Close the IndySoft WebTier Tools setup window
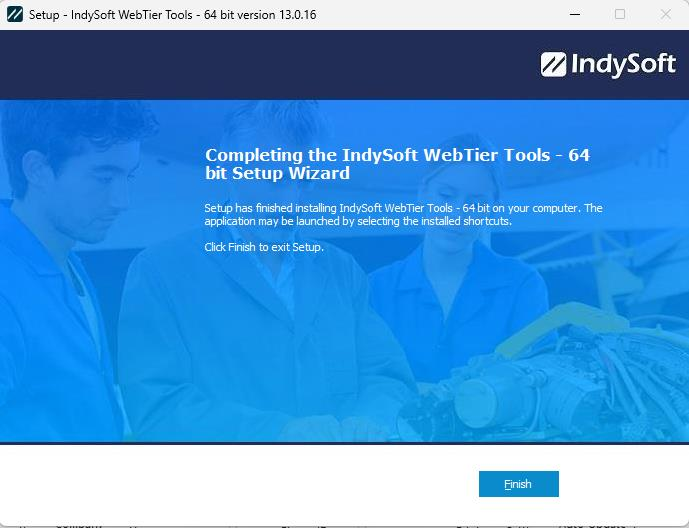This screenshot has height=528, width=689. tap(666, 14)
